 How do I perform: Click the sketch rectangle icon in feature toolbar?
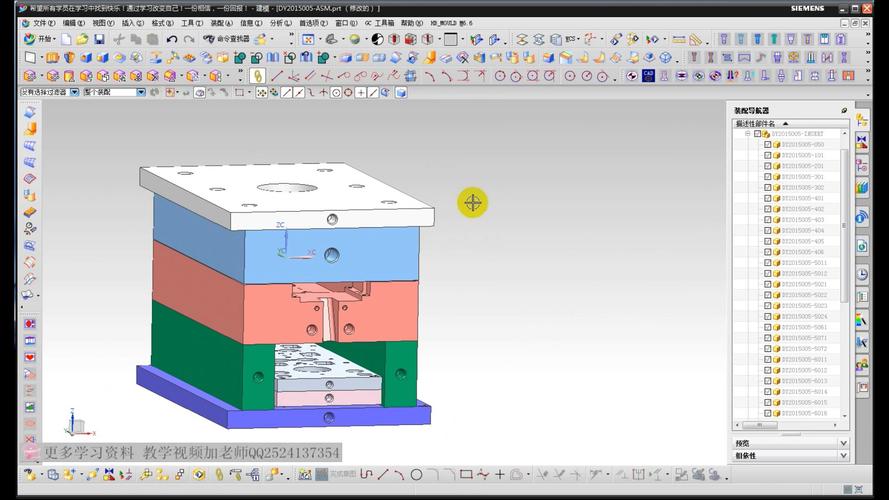coord(31,58)
